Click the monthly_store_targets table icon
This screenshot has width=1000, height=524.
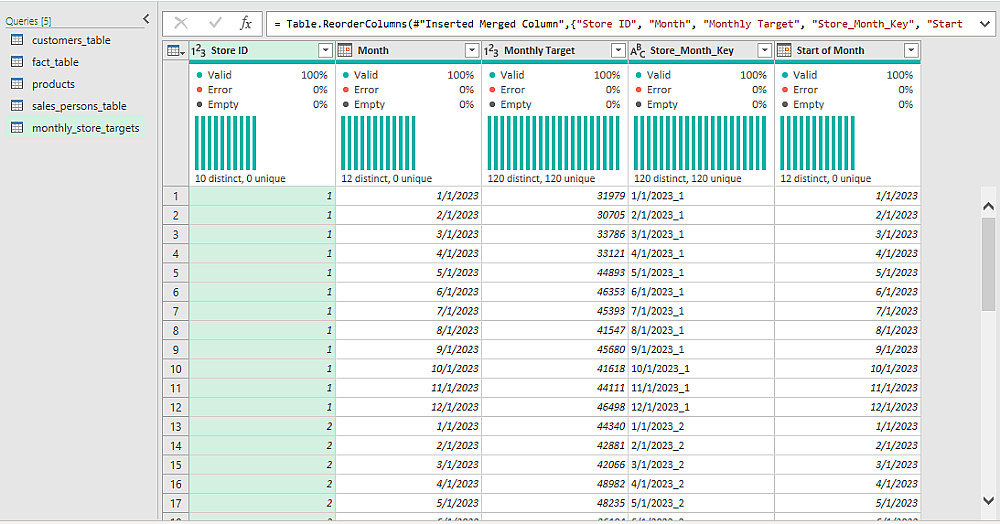[17, 127]
